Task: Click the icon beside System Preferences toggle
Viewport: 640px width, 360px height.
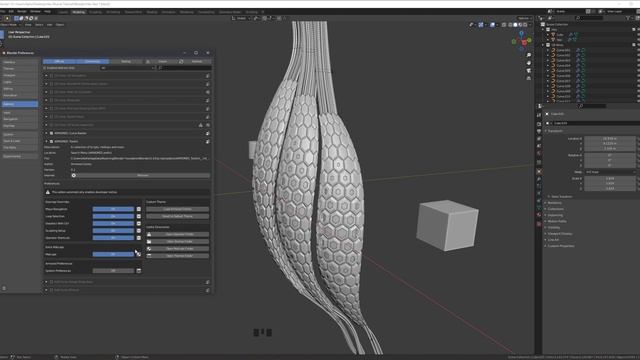Action: pos(138,271)
